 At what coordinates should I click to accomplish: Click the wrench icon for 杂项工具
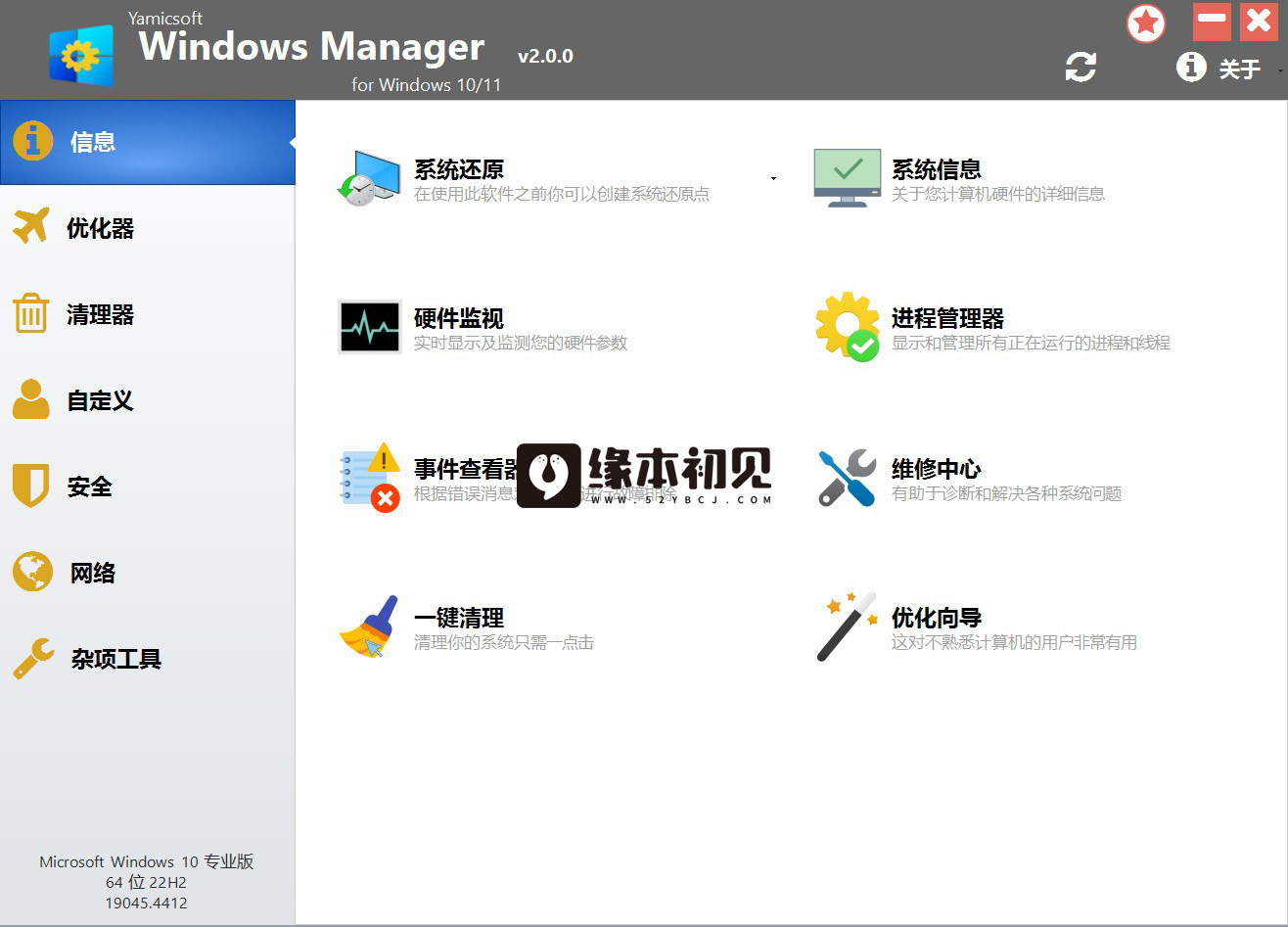[x=33, y=658]
